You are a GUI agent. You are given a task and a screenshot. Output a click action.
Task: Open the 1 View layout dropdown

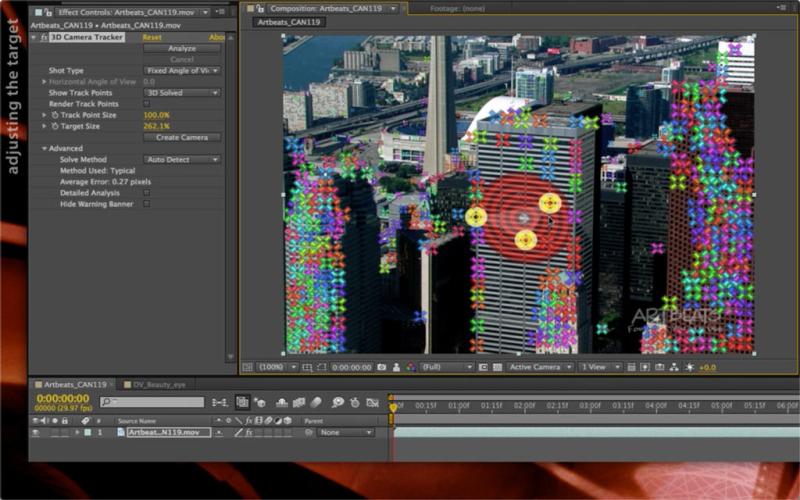pos(600,367)
